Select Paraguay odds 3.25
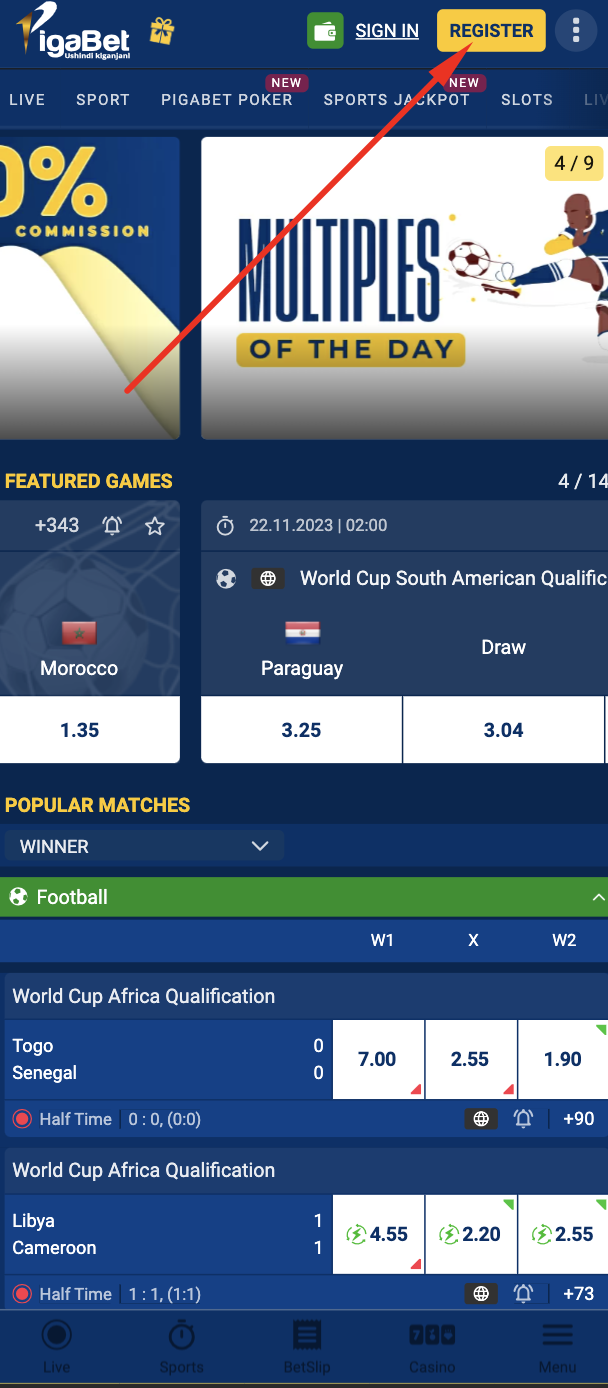The height and width of the screenshot is (1388, 608). point(301,730)
